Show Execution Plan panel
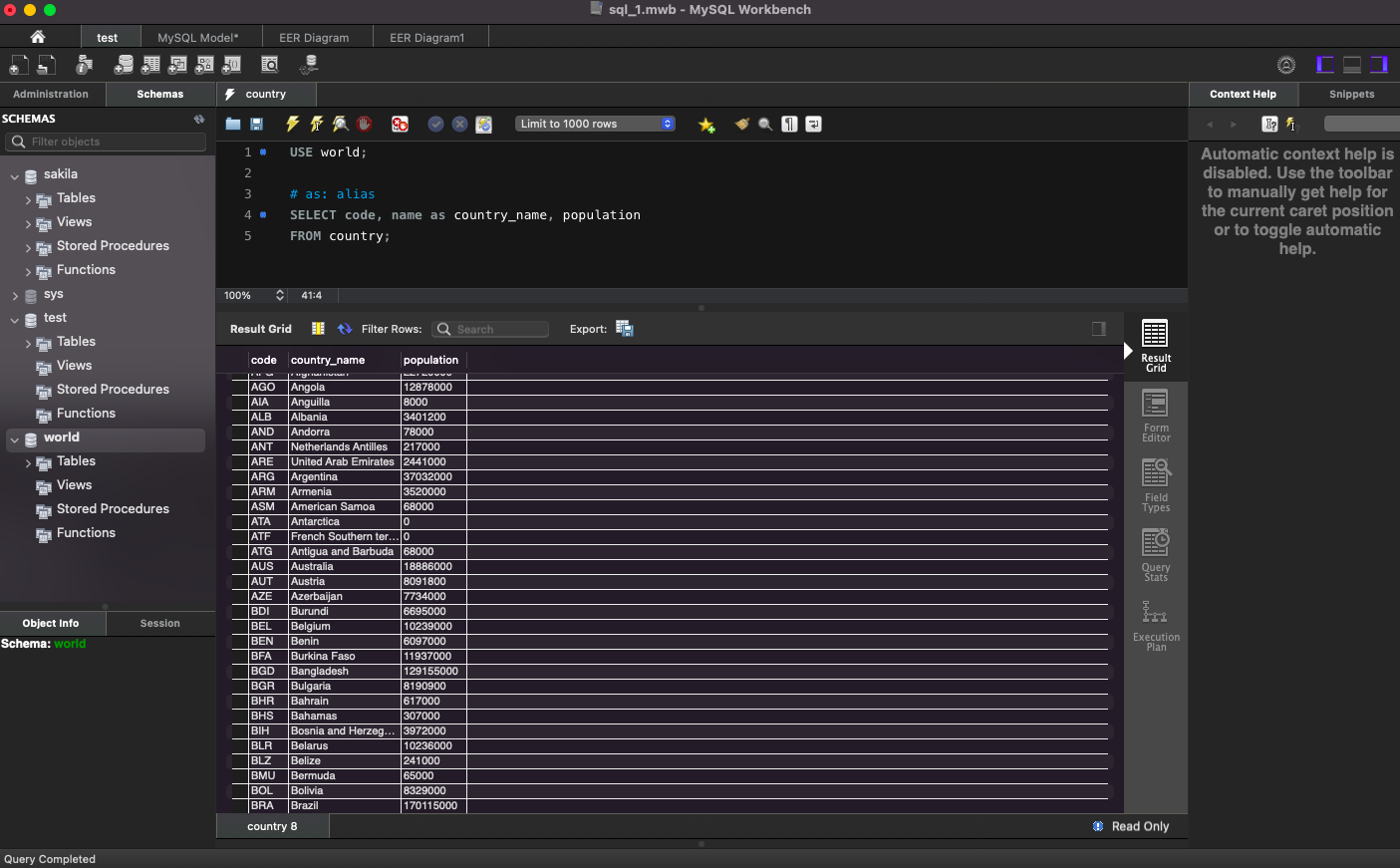The image size is (1400, 868). pyautogui.click(x=1156, y=625)
